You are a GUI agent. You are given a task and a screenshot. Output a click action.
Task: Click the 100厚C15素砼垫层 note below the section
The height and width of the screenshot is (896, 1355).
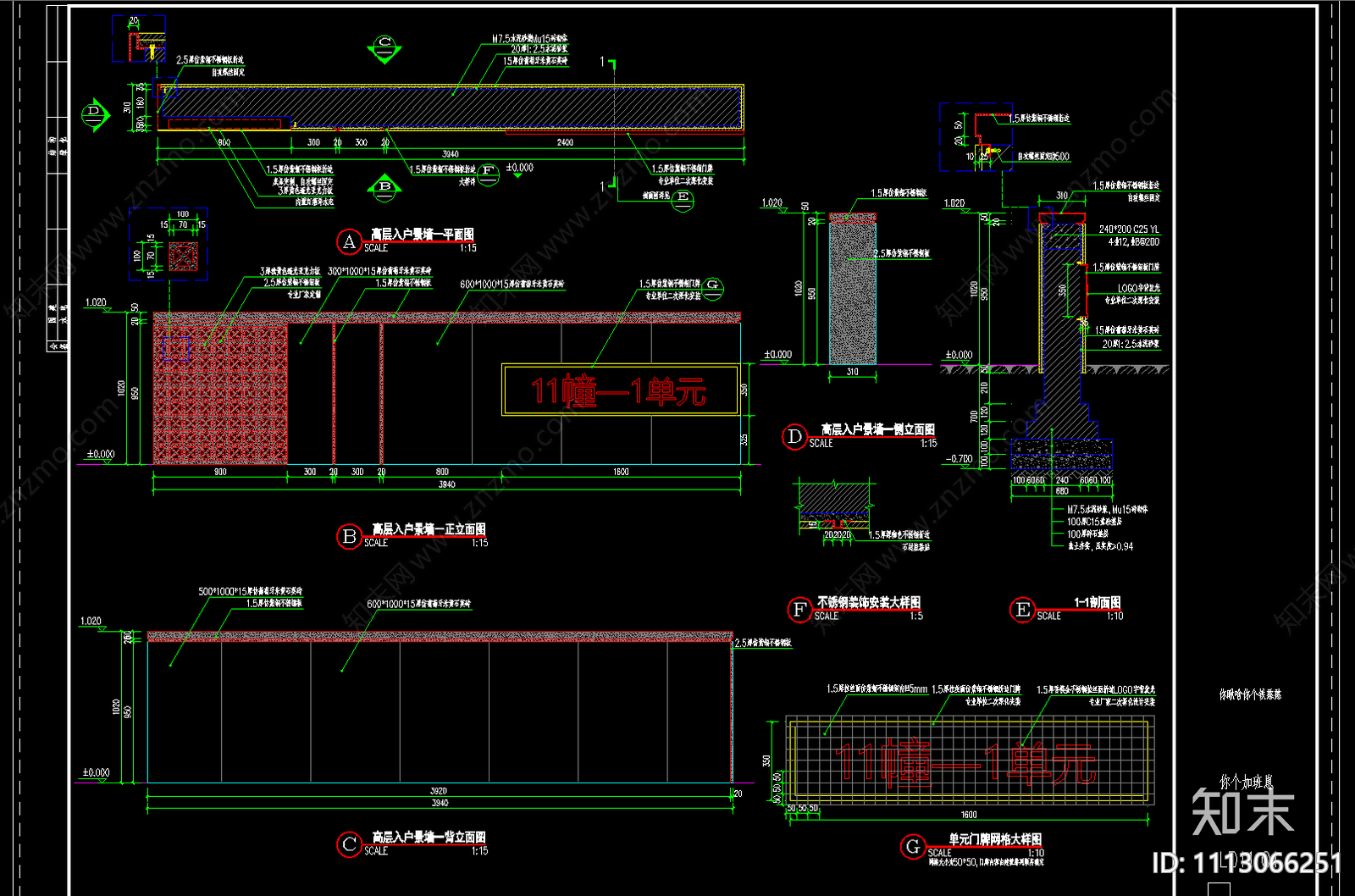[x=1094, y=522]
